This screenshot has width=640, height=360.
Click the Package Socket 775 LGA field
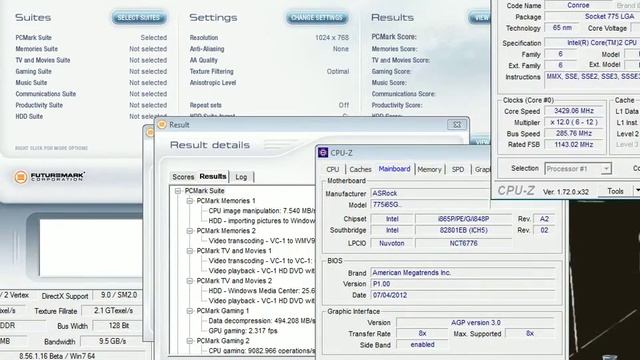pyautogui.click(x=593, y=17)
